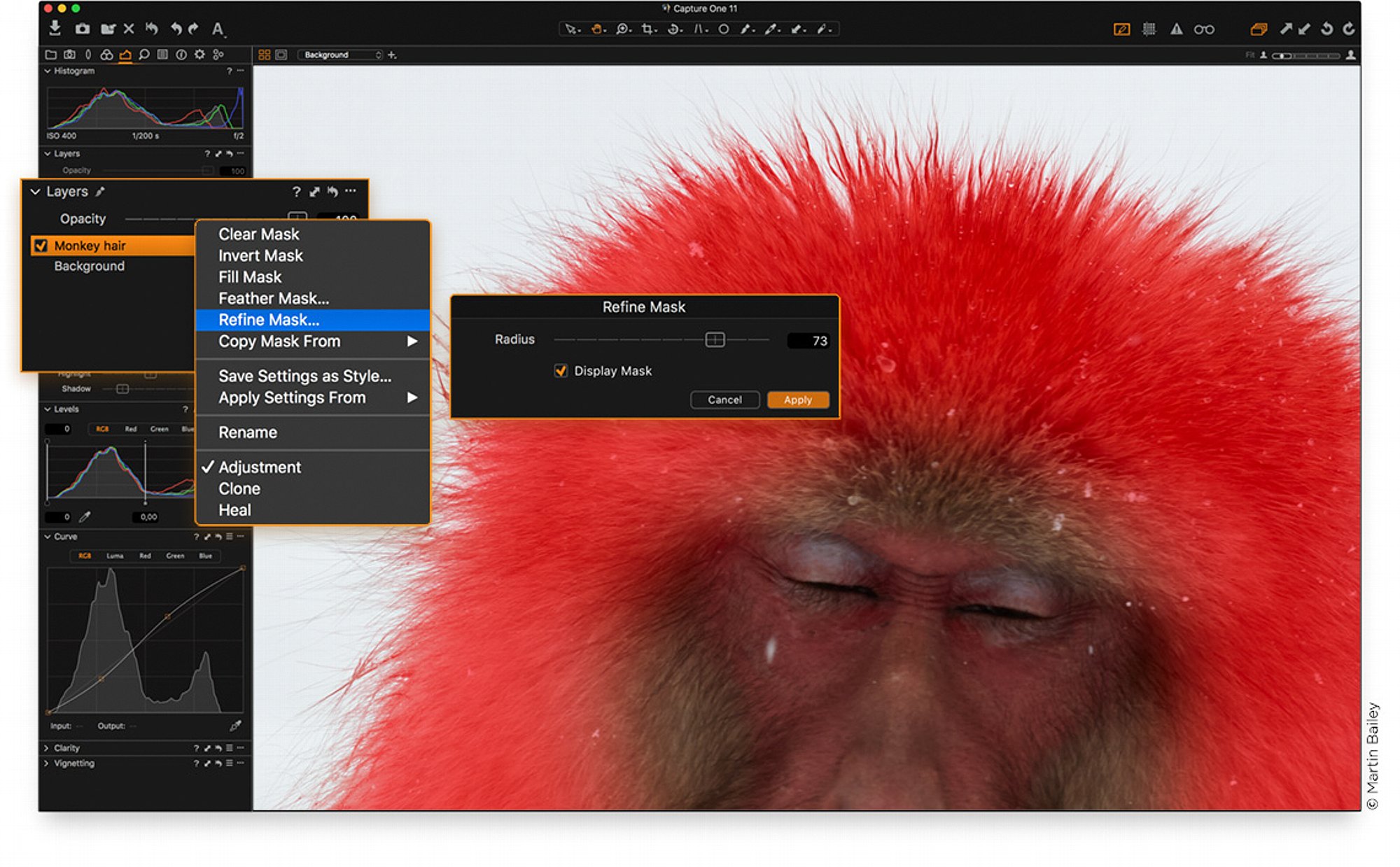Open the Background layer selector dropdown
Screen dimensions: 1400x867
click(x=339, y=55)
